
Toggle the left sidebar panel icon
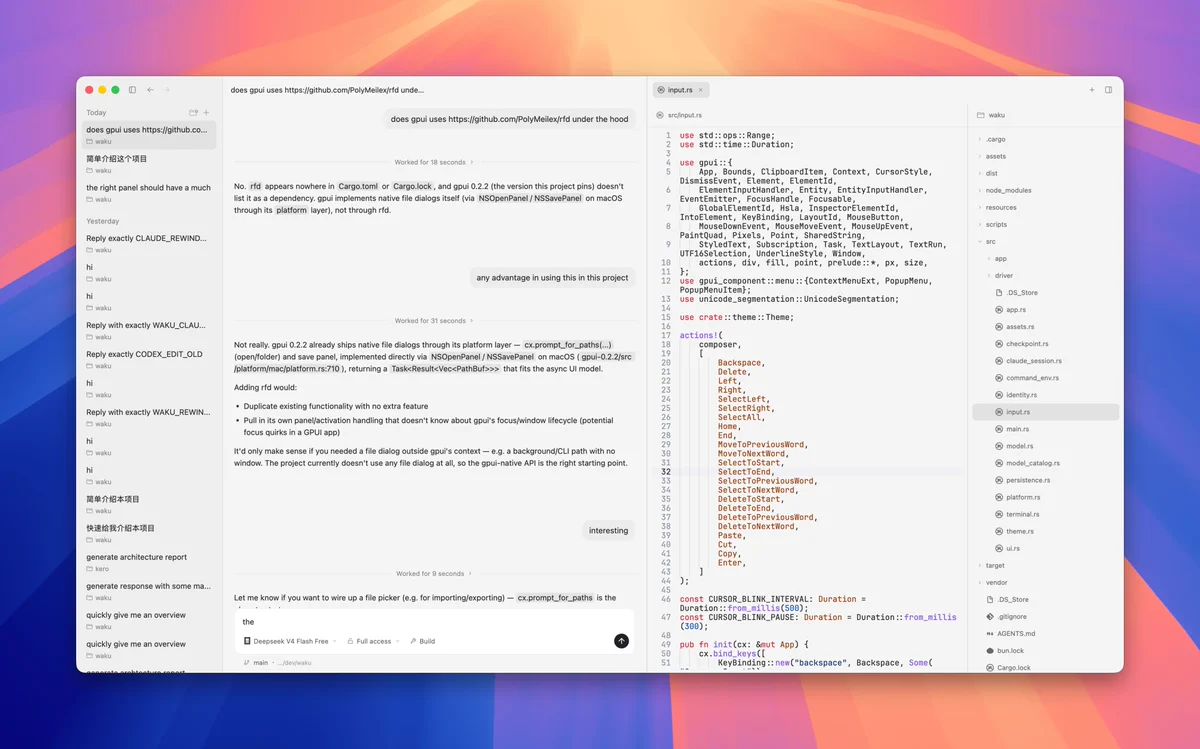(132, 90)
